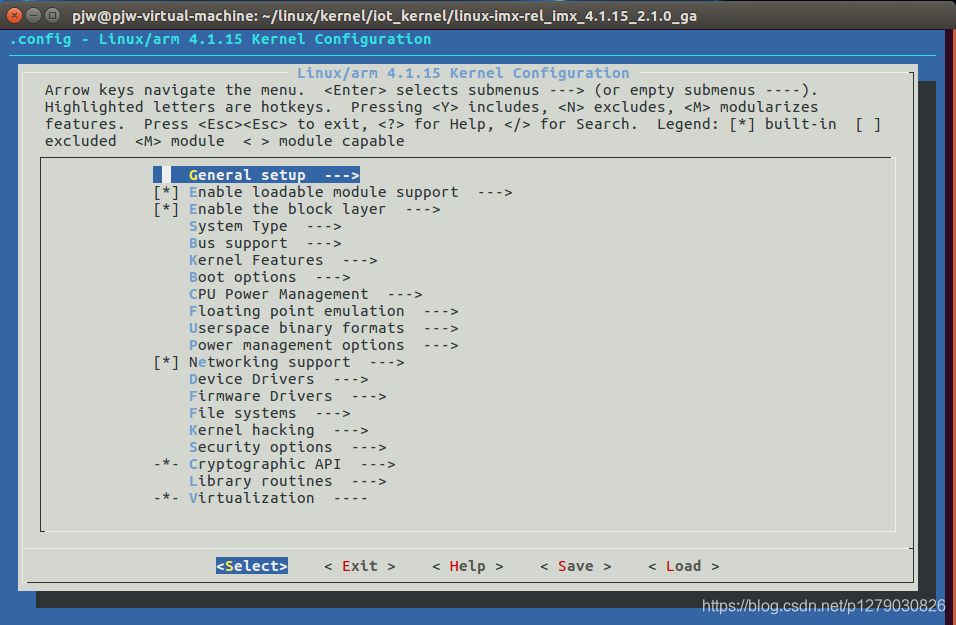
Task: Open Floating point emulation submenu
Action: [323, 312]
